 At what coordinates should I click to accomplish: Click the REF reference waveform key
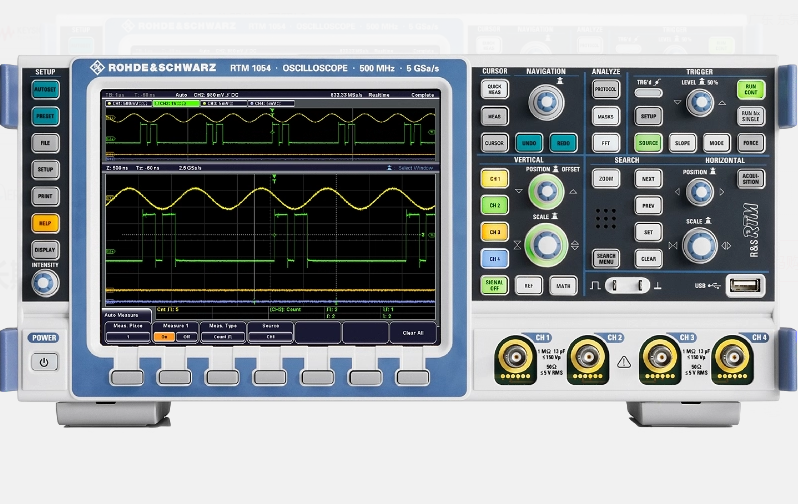click(x=529, y=286)
